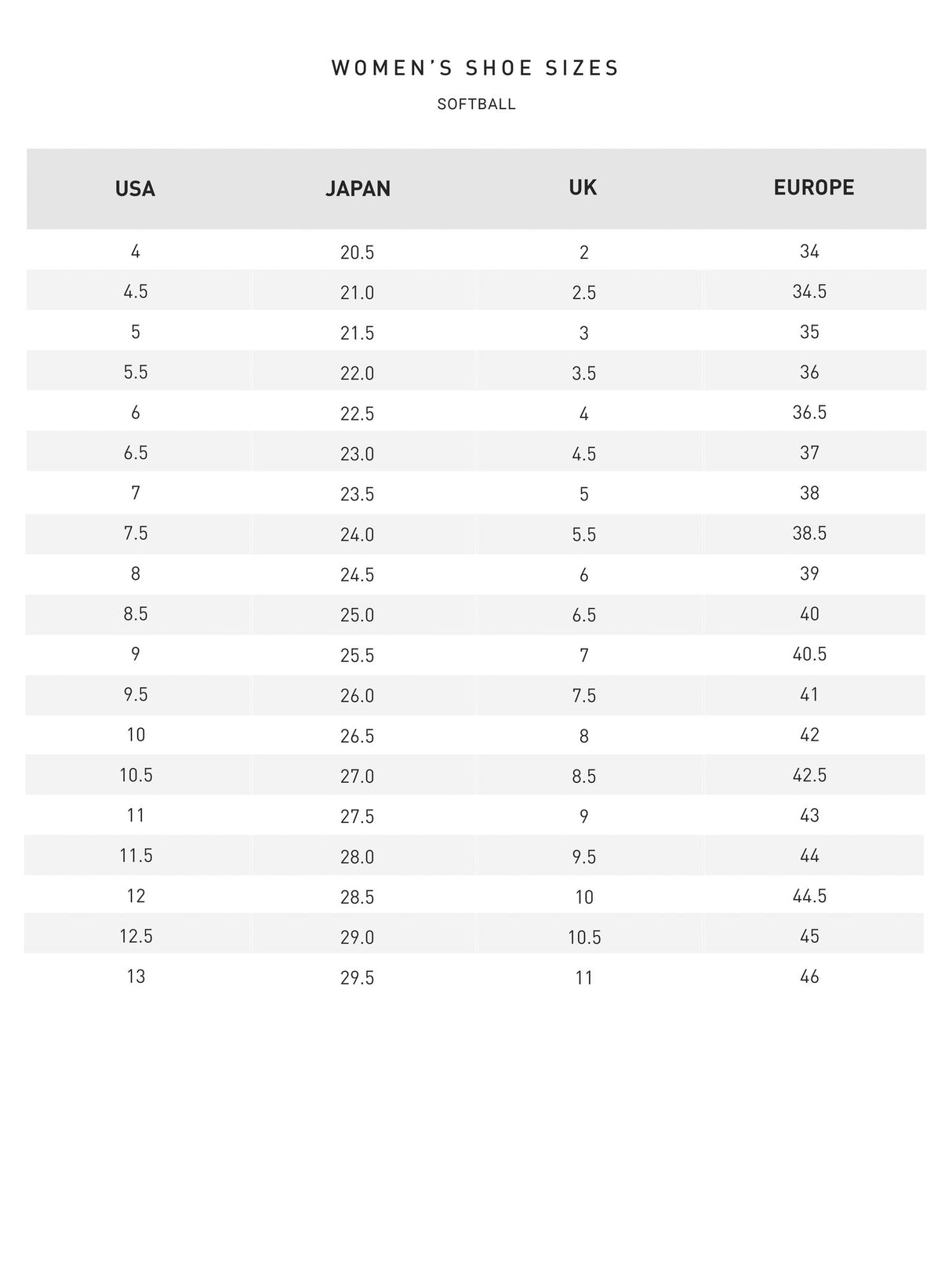Click the USA column header
This screenshot has width=952, height=1270.
[x=135, y=189]
